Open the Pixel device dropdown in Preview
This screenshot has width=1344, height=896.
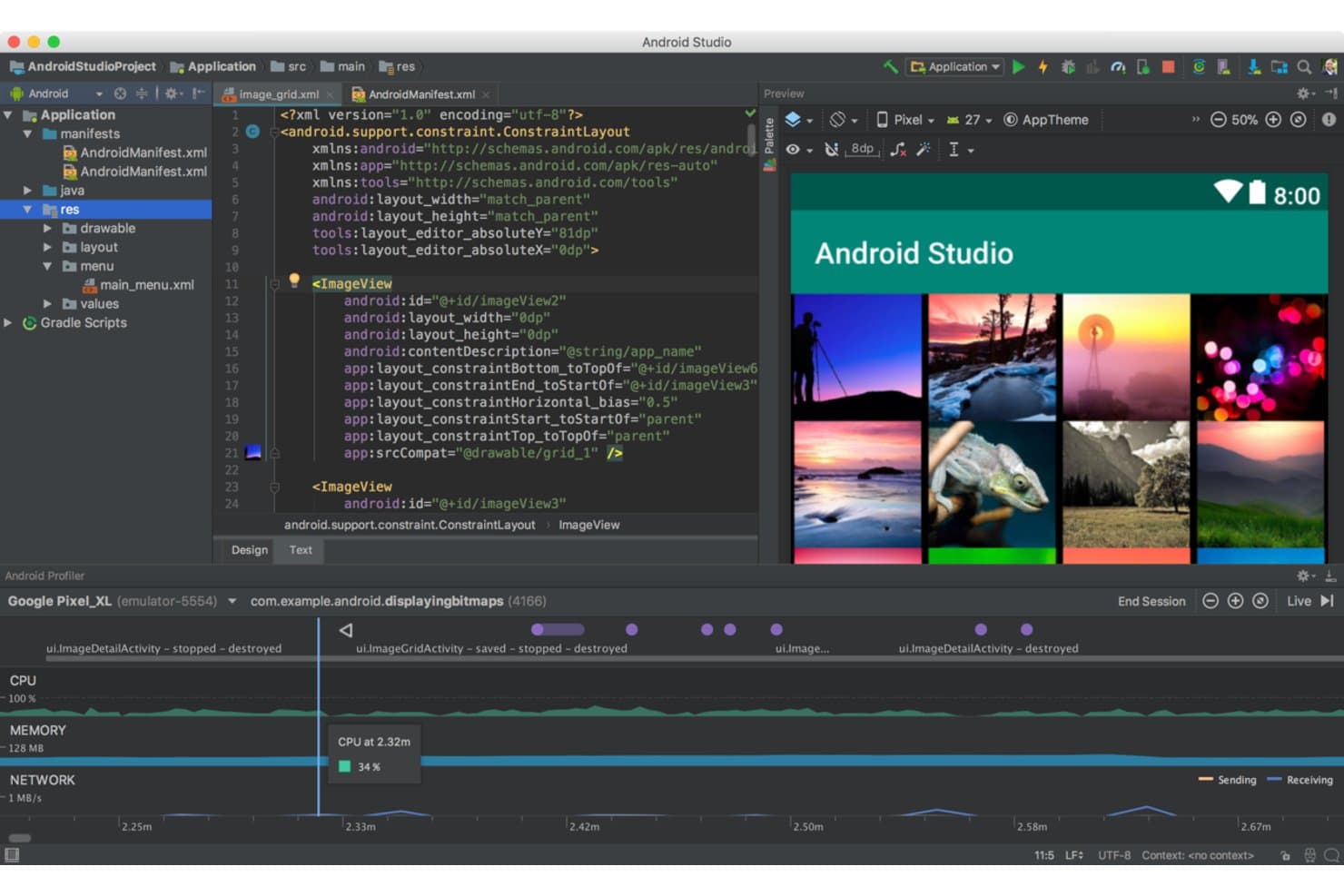(x=904, y=120)
